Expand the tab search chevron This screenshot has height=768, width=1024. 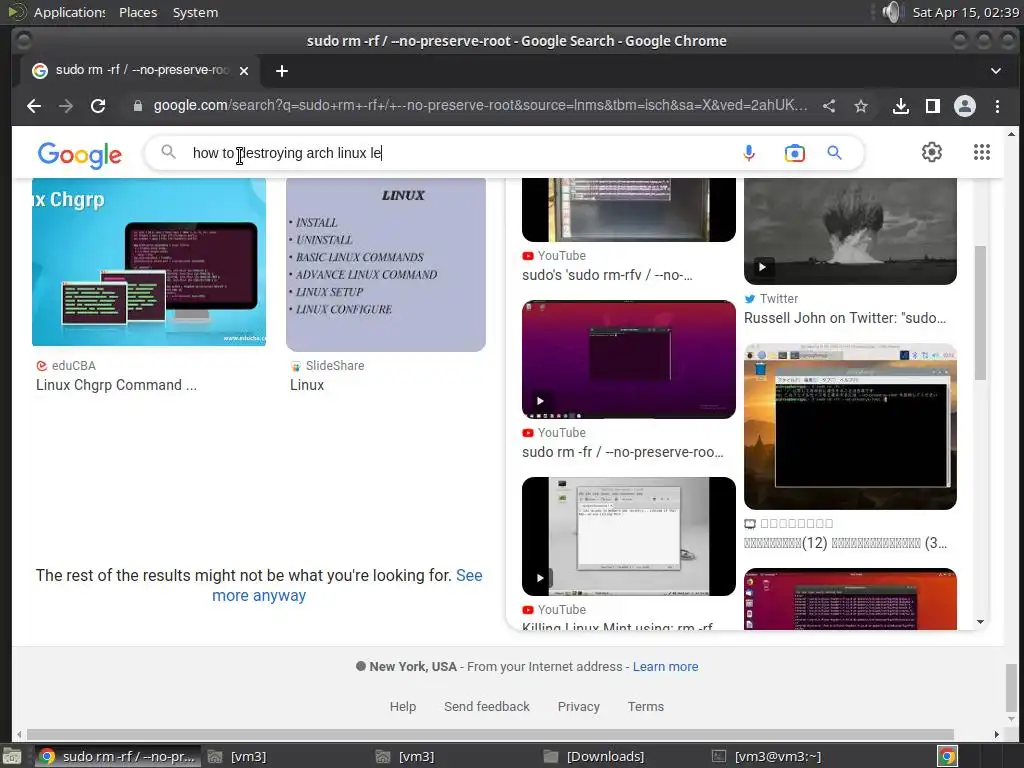coord(995,71)
